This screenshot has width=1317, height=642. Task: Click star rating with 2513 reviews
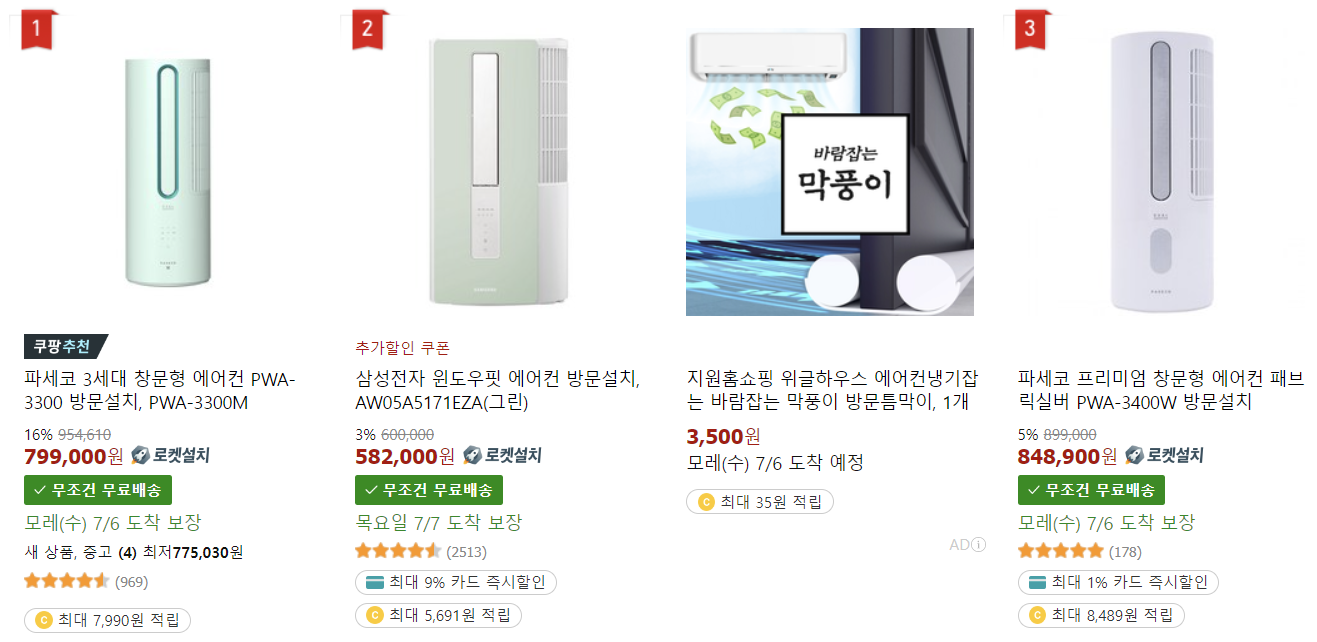(x=398, y=551)
